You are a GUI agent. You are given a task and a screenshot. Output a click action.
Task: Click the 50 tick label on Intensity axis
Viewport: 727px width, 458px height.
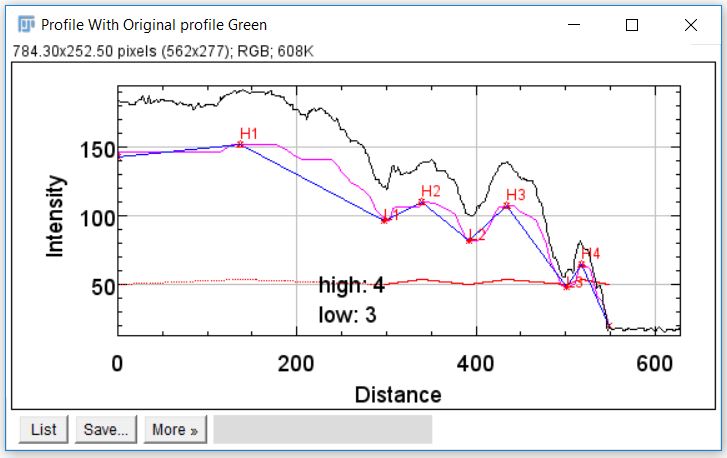(103, 287)
